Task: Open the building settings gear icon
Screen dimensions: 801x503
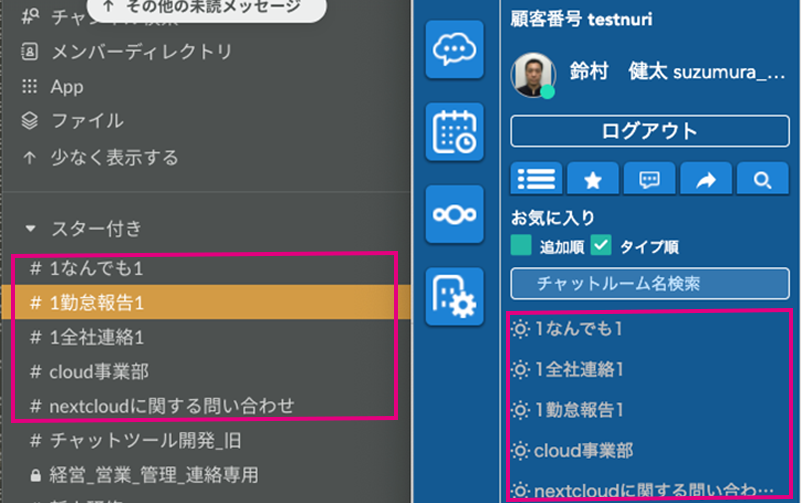Action: [454, 297]
